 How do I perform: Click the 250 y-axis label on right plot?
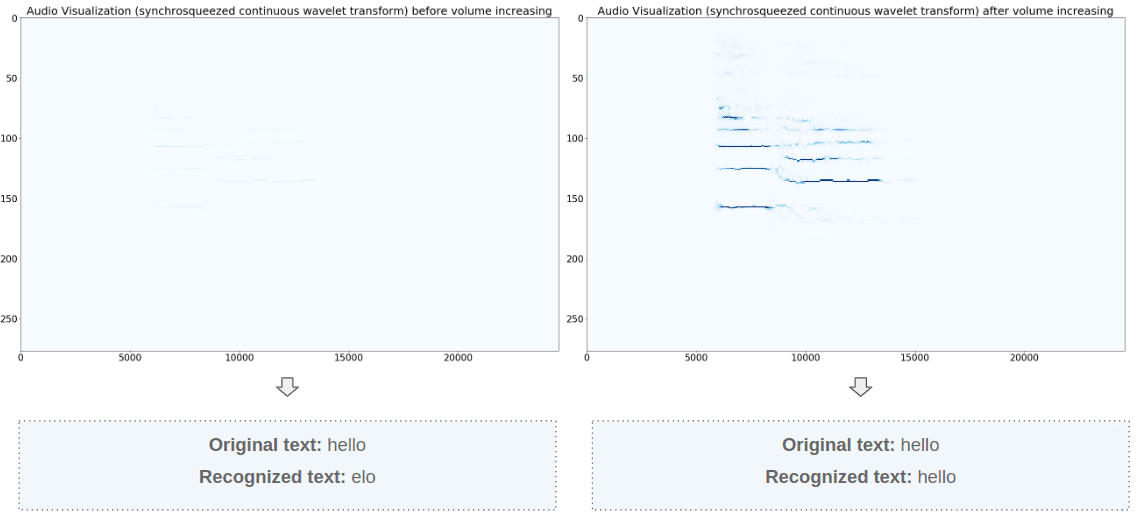(576, 319)
